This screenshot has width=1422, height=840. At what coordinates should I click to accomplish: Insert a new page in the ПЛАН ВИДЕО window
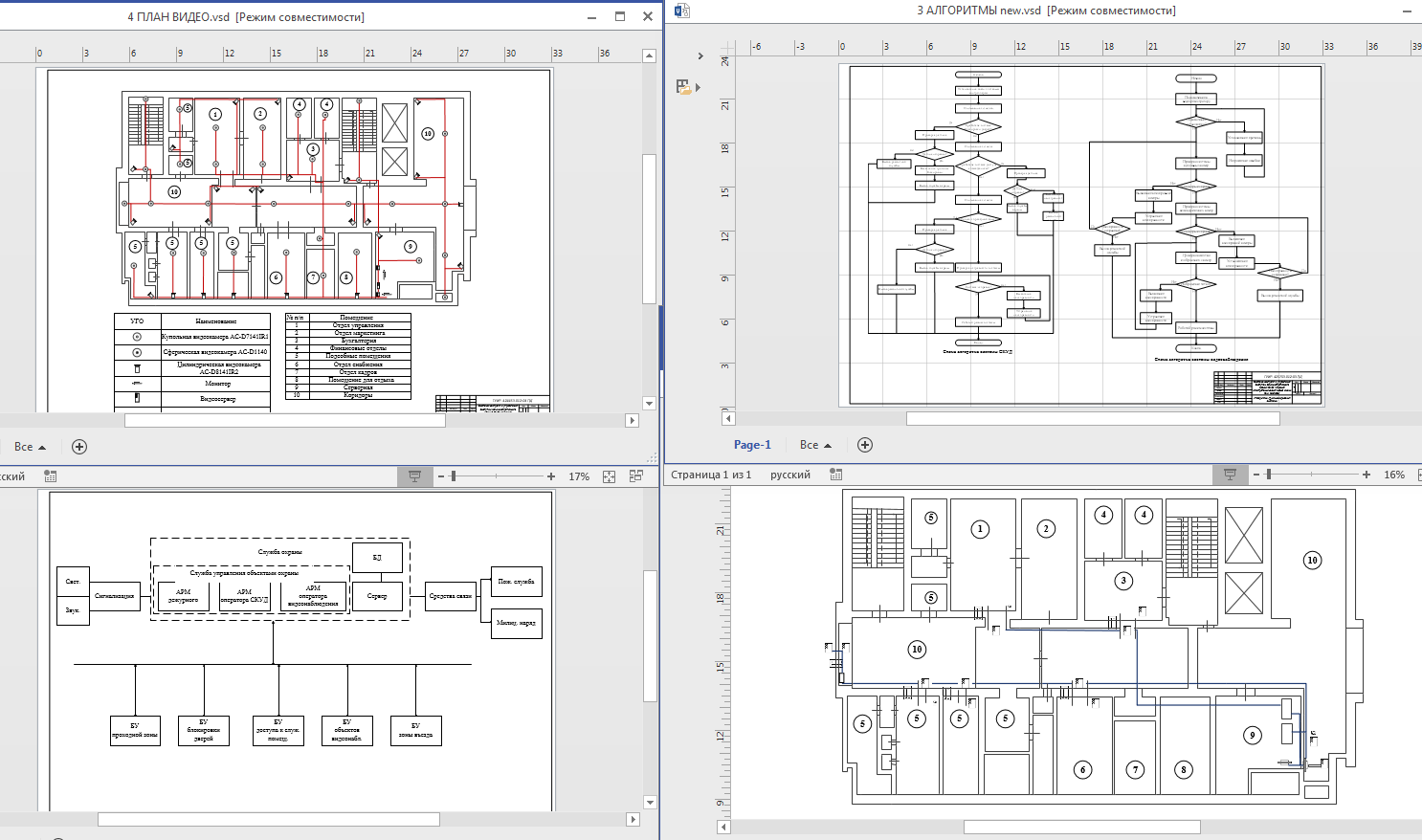79,447
